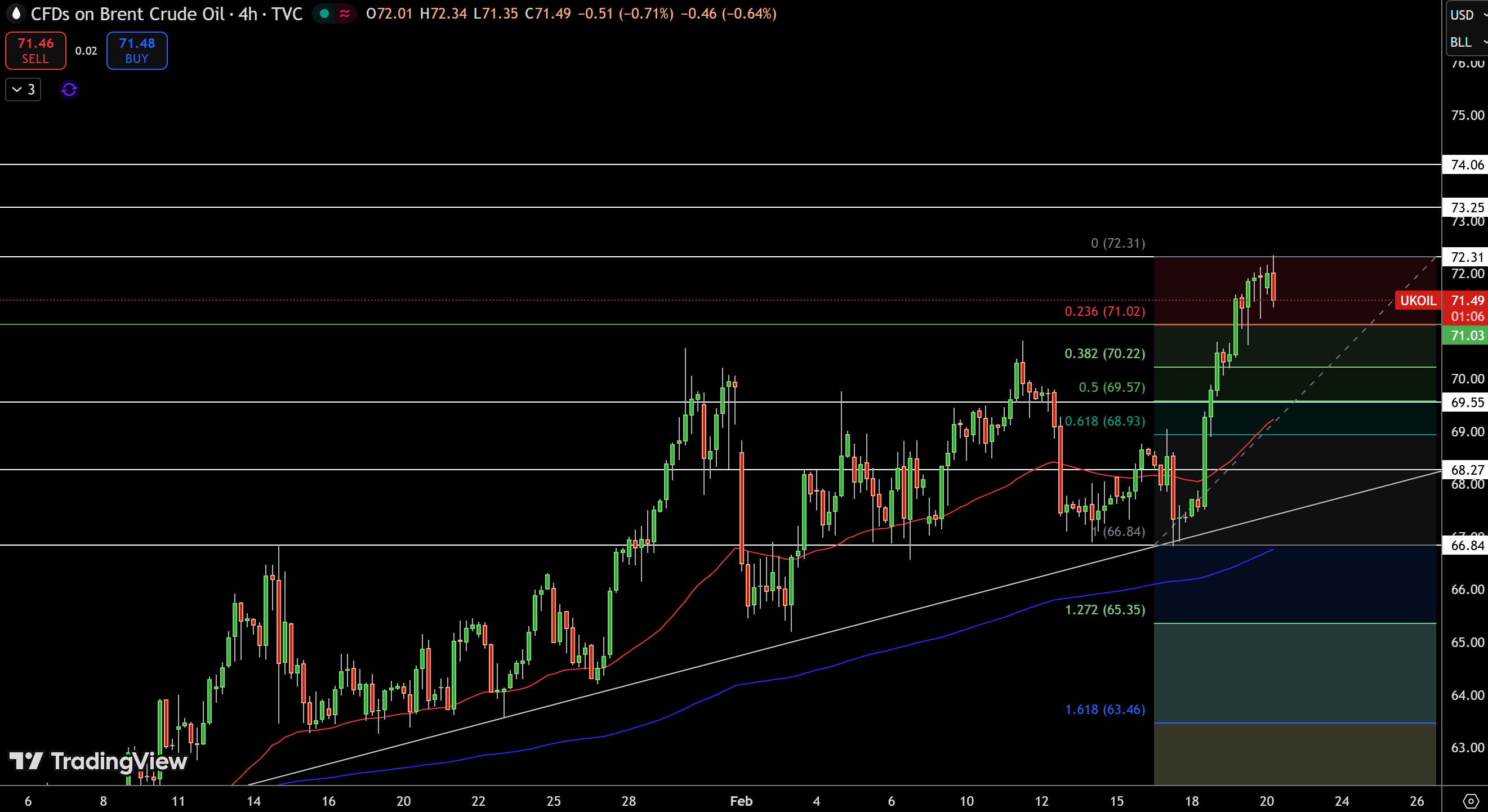Select the 66.84 price axis label
This screenshot has height=812, width=1488.
pyautogui.click(x=1465, y=546)
